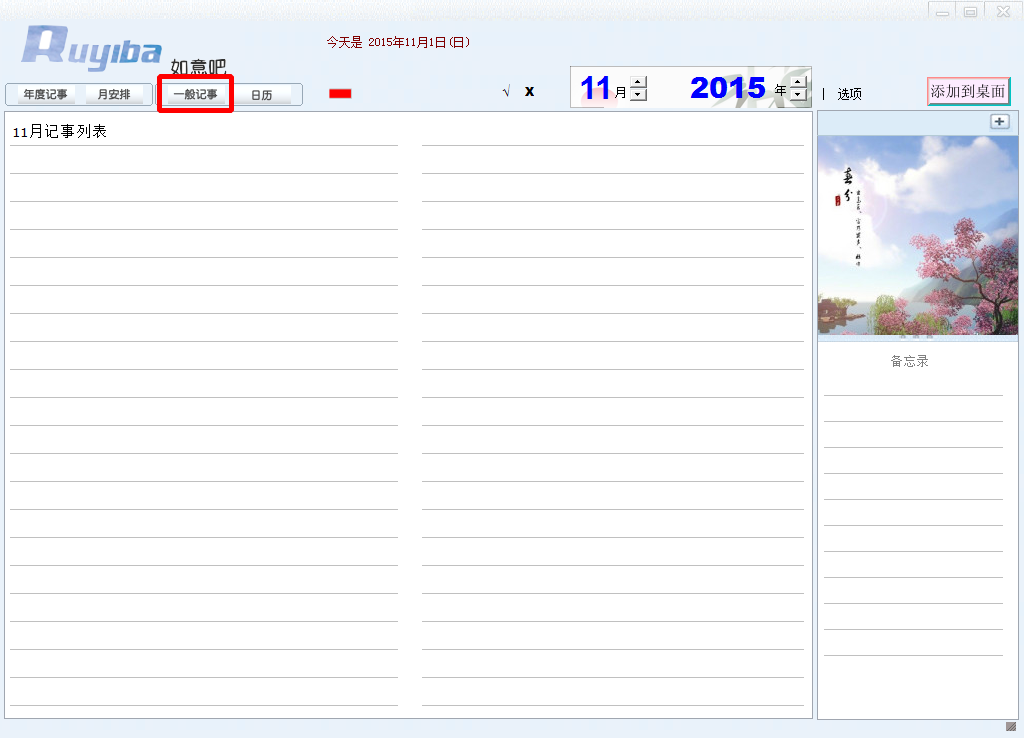Click the 11月记事列表 title
The width and height of the screenshot is (1024, 738).
click(x=60, y=131)
